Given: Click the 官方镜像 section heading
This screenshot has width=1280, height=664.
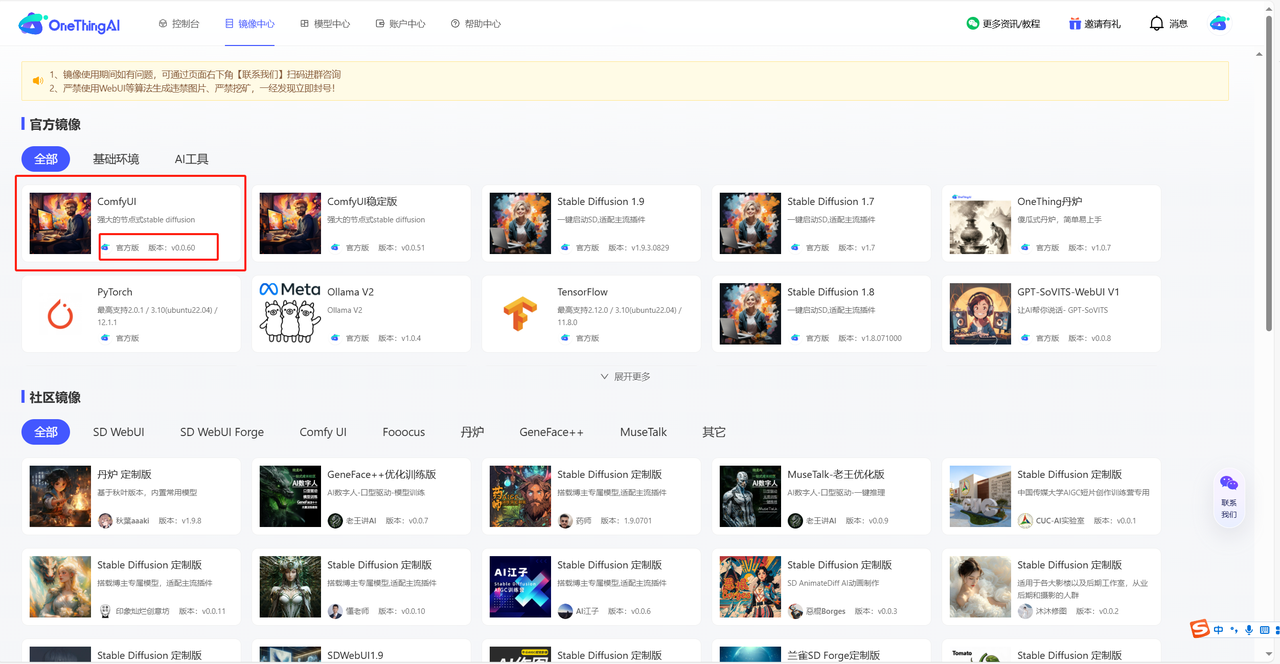Looking at the screenshot, I should click(x=54, y=125).
